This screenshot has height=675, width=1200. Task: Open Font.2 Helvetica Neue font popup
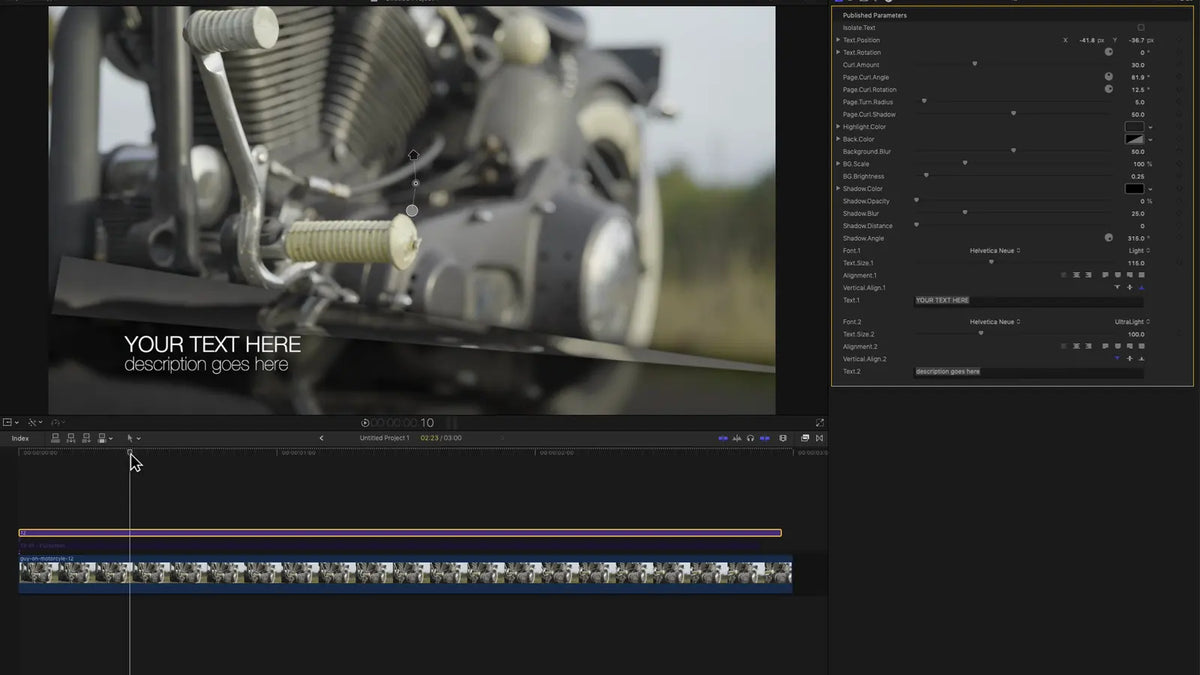coord(995,322)
